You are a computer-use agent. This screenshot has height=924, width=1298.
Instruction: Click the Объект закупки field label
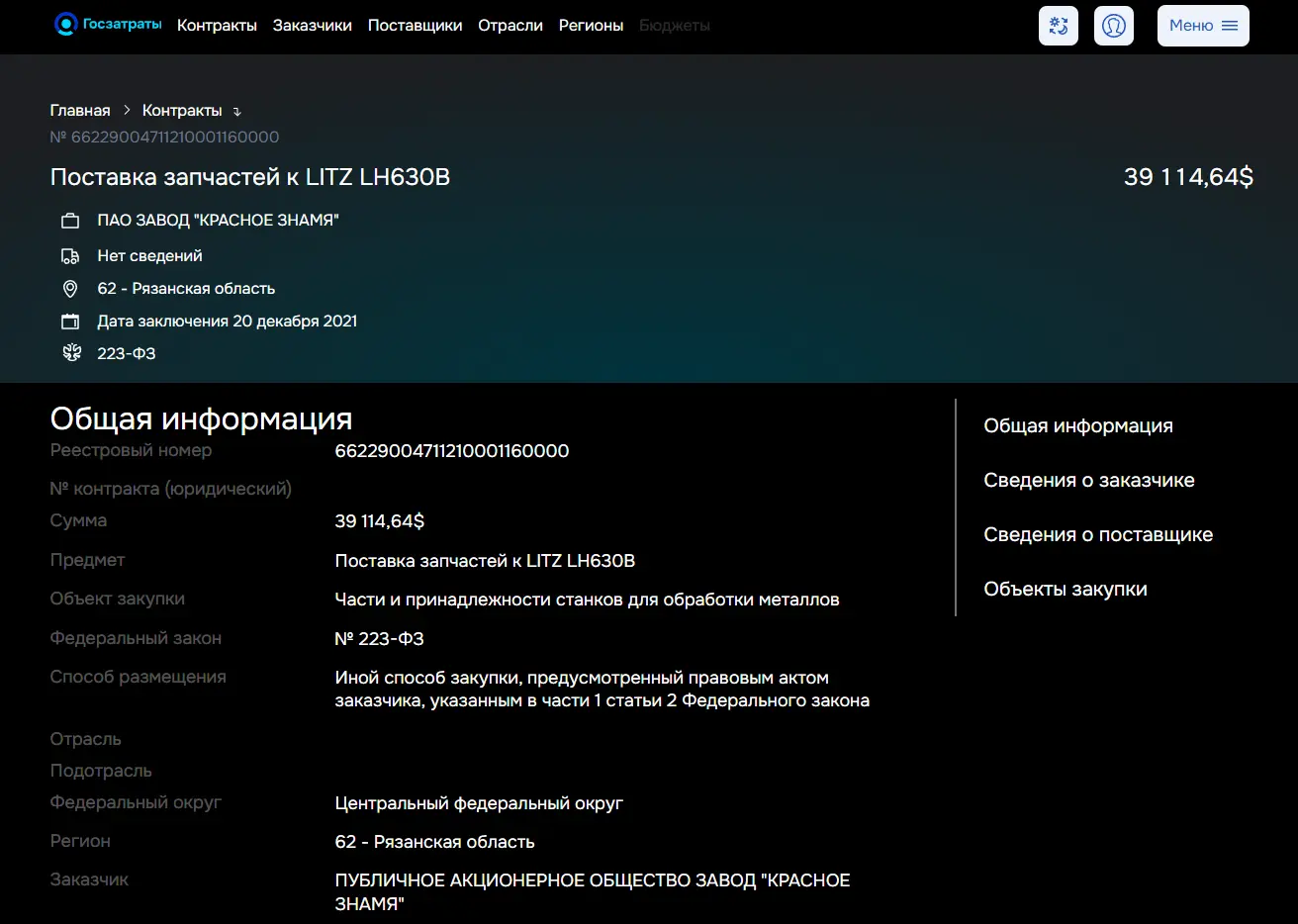pos(118,599)
